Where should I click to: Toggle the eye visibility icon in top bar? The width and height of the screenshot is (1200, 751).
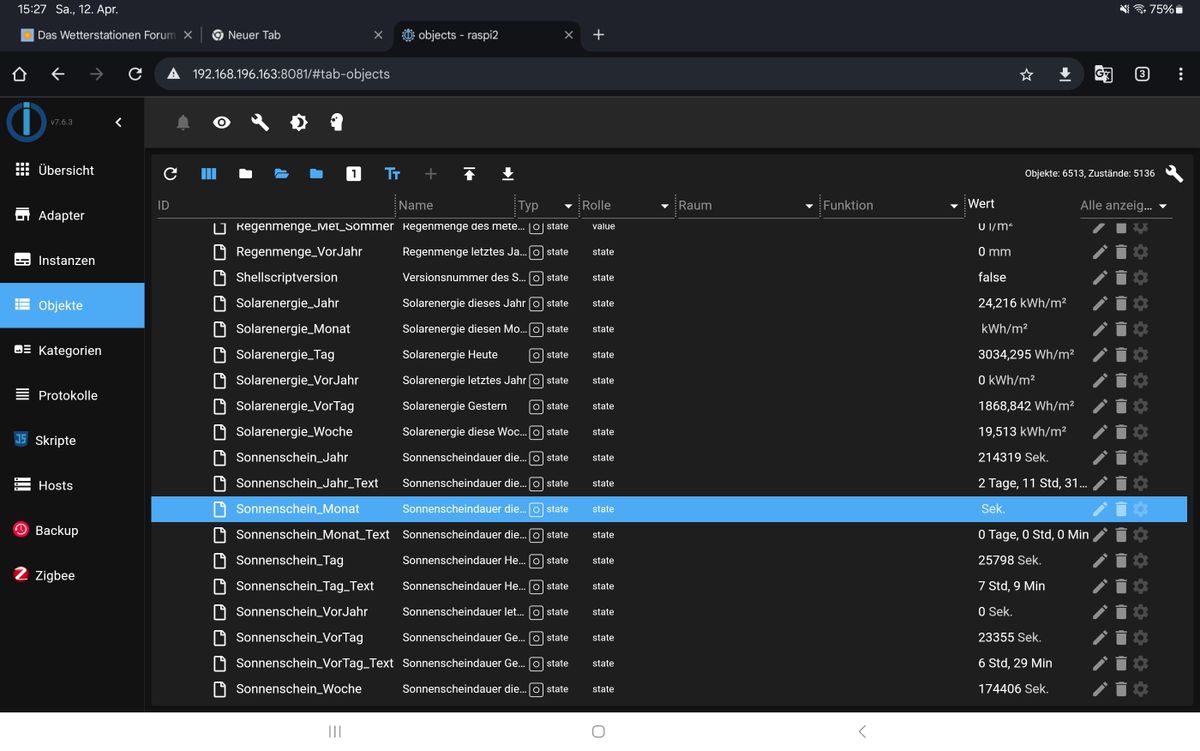click(222, 122)
